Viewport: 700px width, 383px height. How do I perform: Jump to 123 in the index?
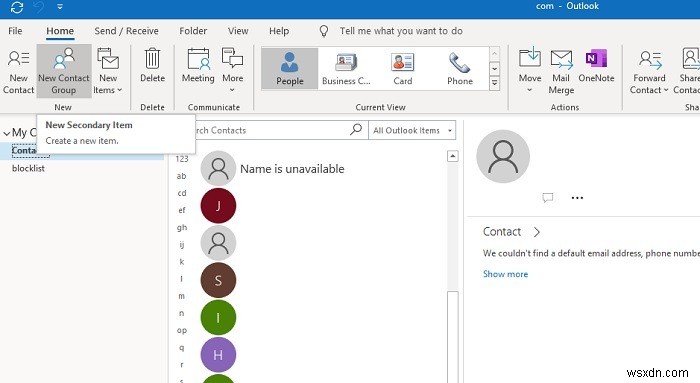pos(182,159)
